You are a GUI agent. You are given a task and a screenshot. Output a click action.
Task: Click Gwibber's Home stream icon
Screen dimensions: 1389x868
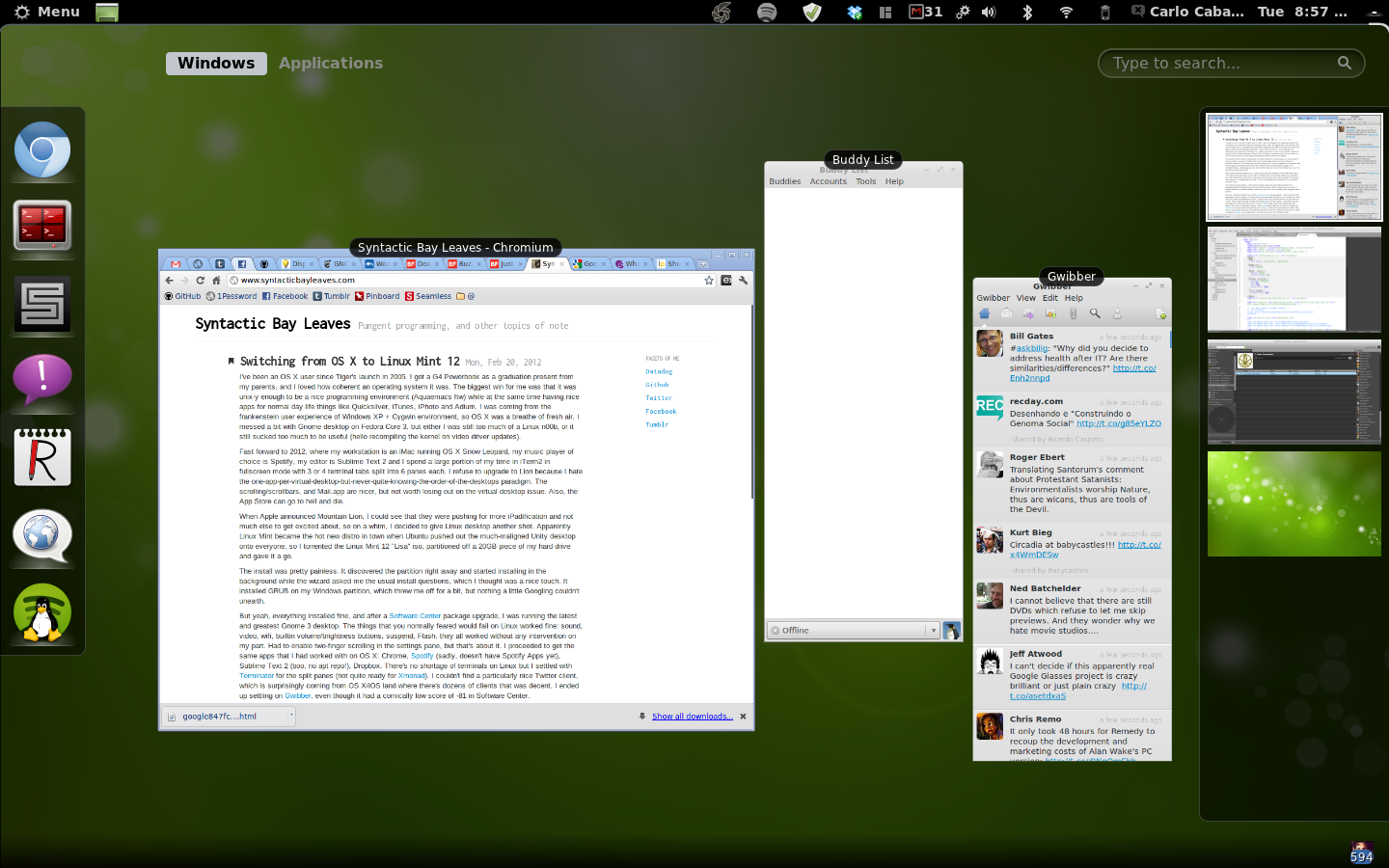click(984, 313)
